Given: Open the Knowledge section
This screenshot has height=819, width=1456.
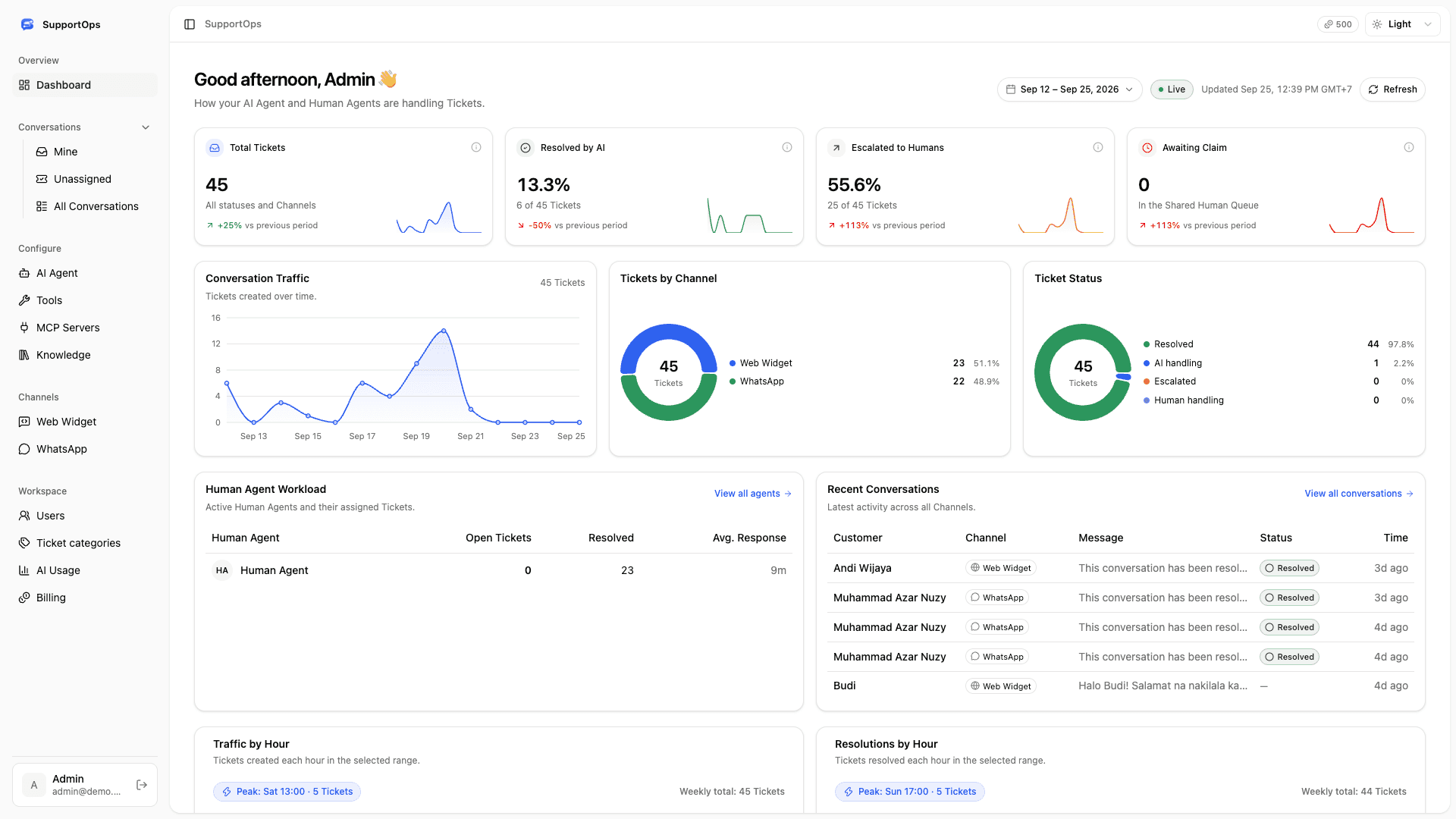Looking at the screenshot, I should point(85,355).
